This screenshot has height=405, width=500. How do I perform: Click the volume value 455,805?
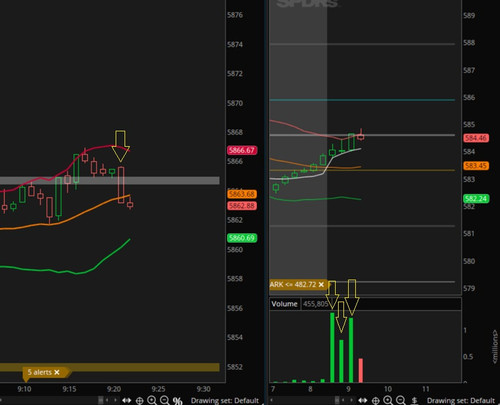[x=315, y=304]
